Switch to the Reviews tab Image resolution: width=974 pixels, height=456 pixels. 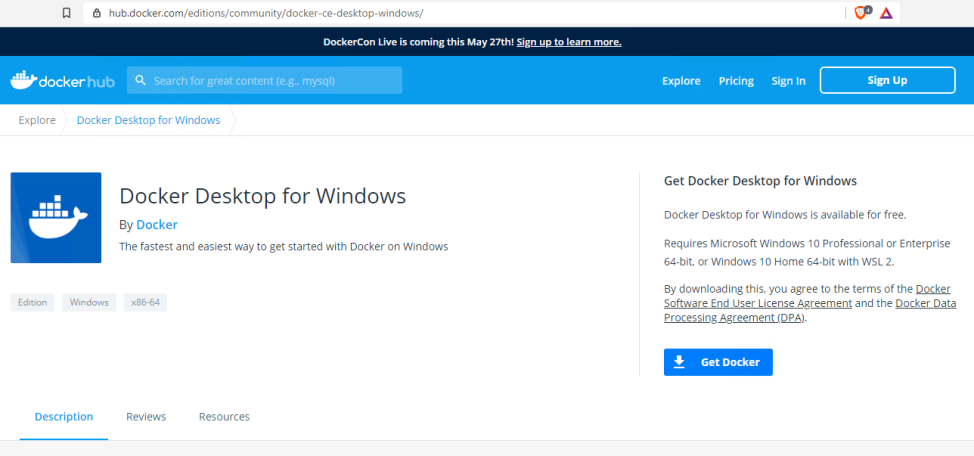pos(146,416)
